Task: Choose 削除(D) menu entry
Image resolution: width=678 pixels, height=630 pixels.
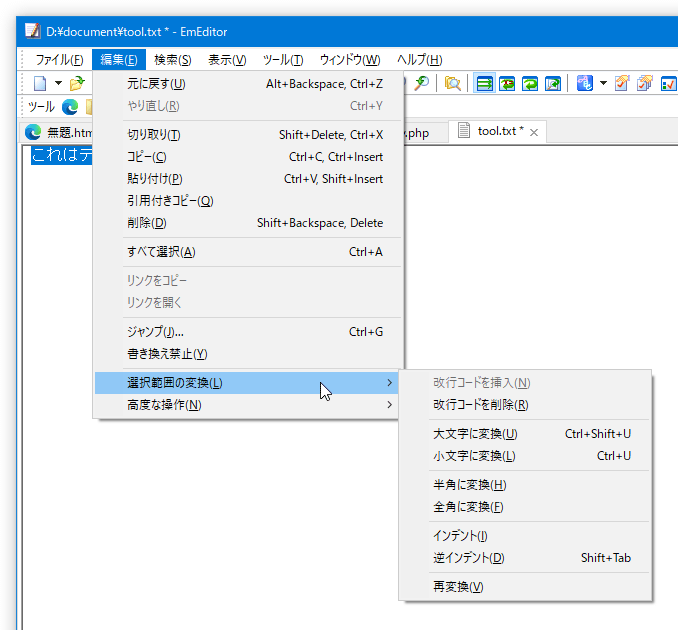Action: pyautogui.click(x=249, y=223)
